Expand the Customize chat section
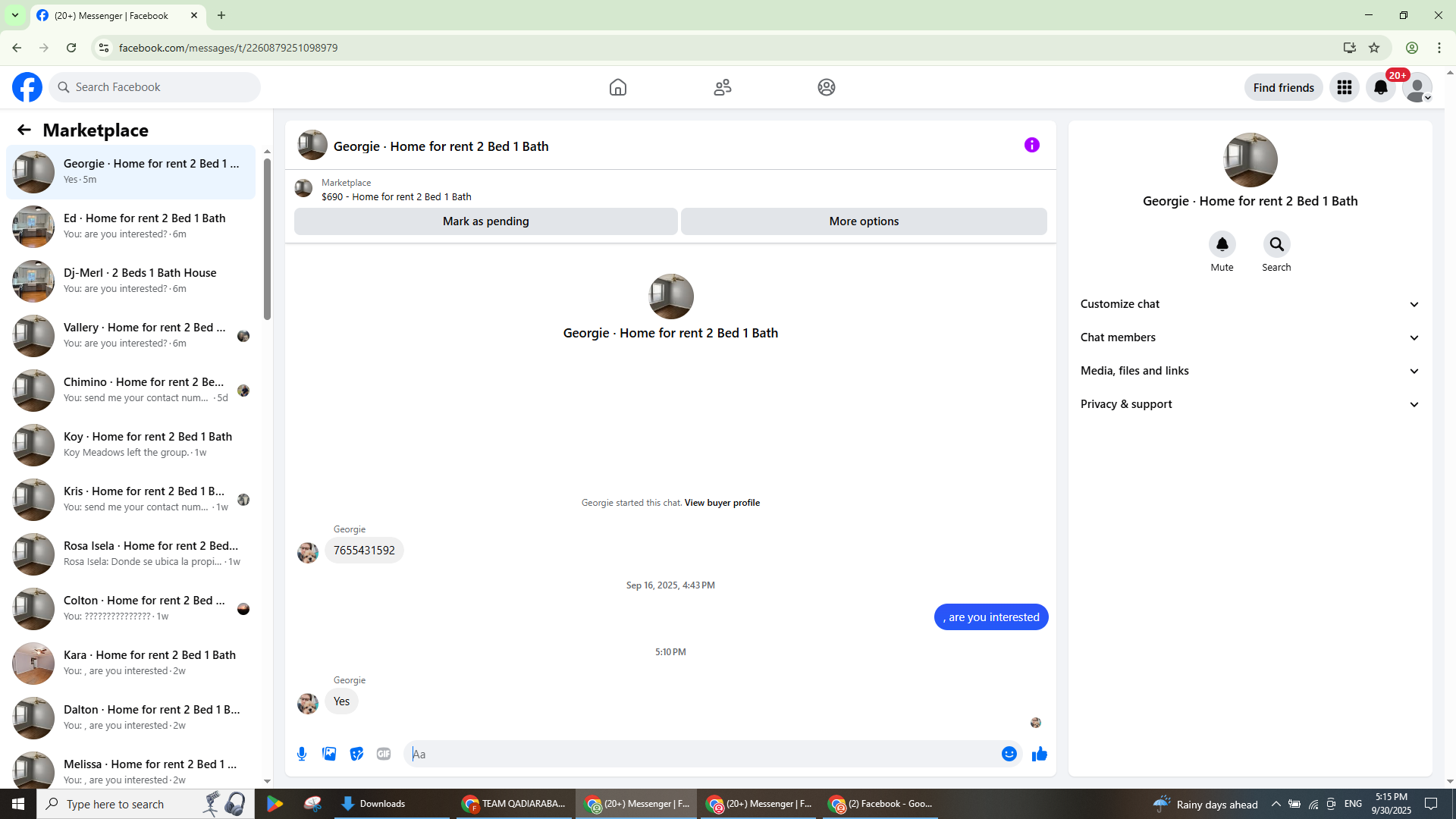 point(1250,304)
